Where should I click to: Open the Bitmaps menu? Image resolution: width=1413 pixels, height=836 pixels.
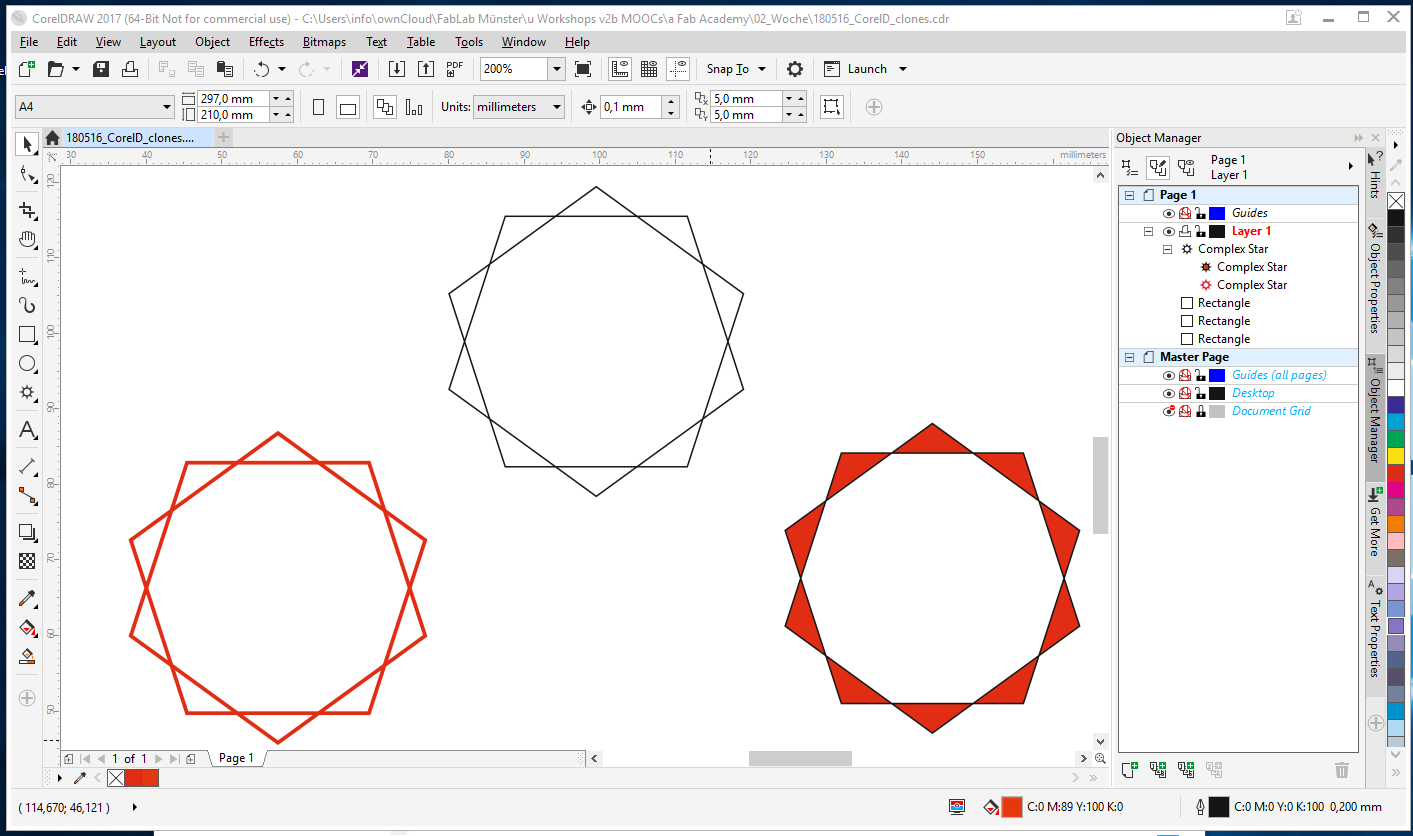tap(323, 41)
